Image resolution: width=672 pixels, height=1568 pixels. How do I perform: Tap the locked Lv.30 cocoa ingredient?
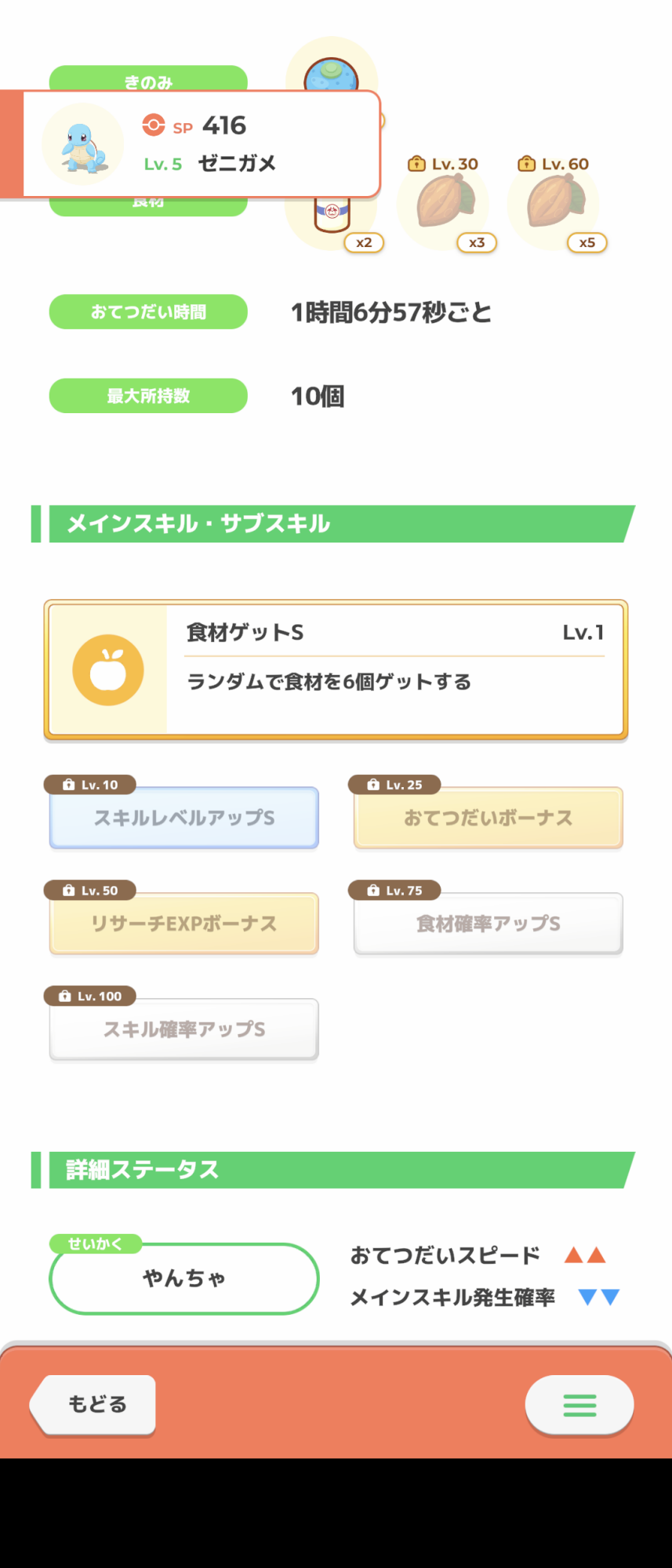pyautogui.click(x=444, y=202)
